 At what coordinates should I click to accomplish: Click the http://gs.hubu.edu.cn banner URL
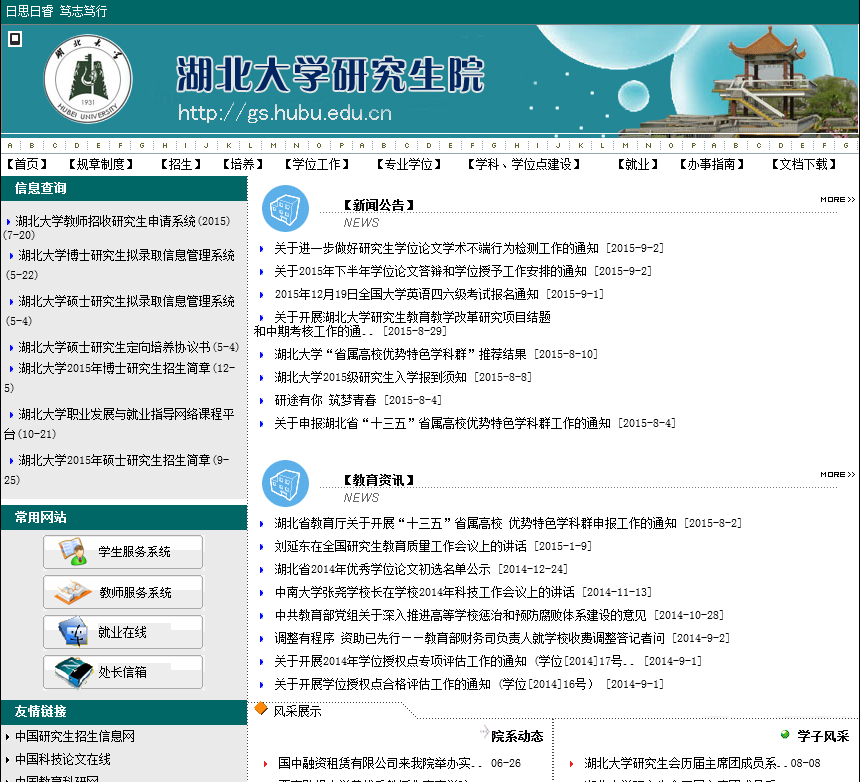tap(285, 113)
